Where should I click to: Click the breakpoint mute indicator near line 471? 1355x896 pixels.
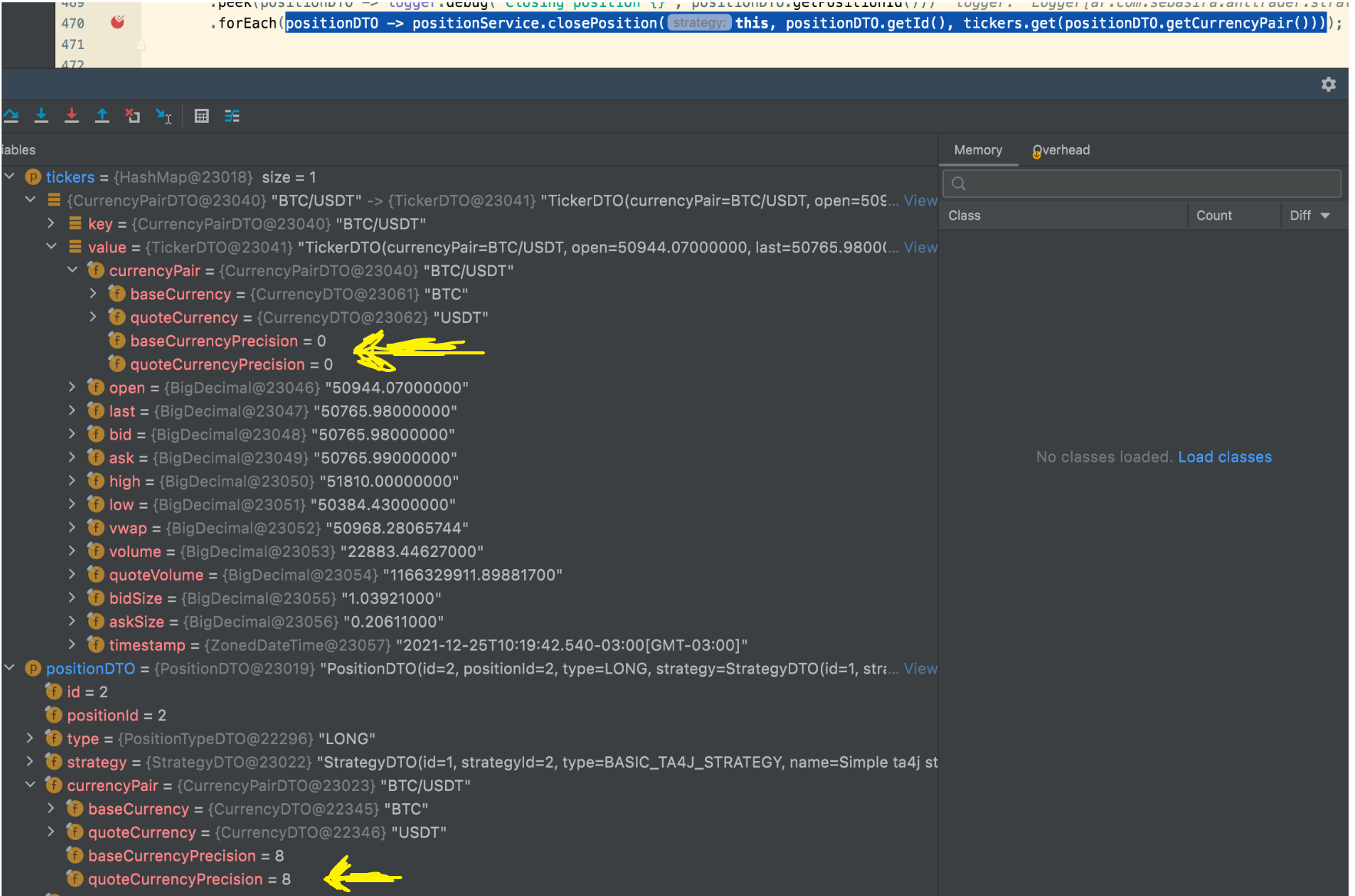tap(140, 45)
